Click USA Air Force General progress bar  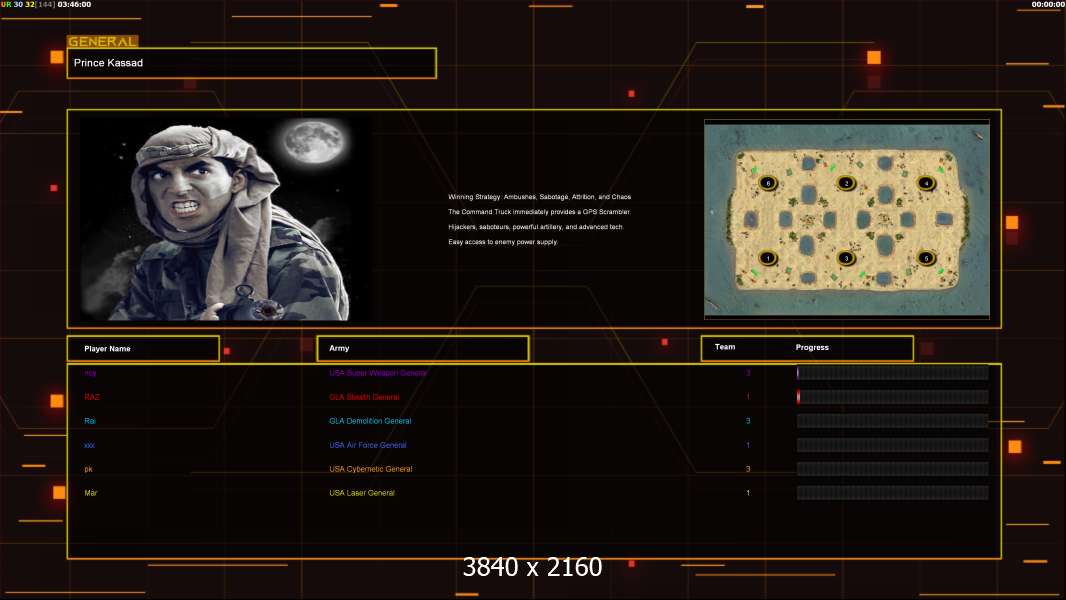coord(893,445)
